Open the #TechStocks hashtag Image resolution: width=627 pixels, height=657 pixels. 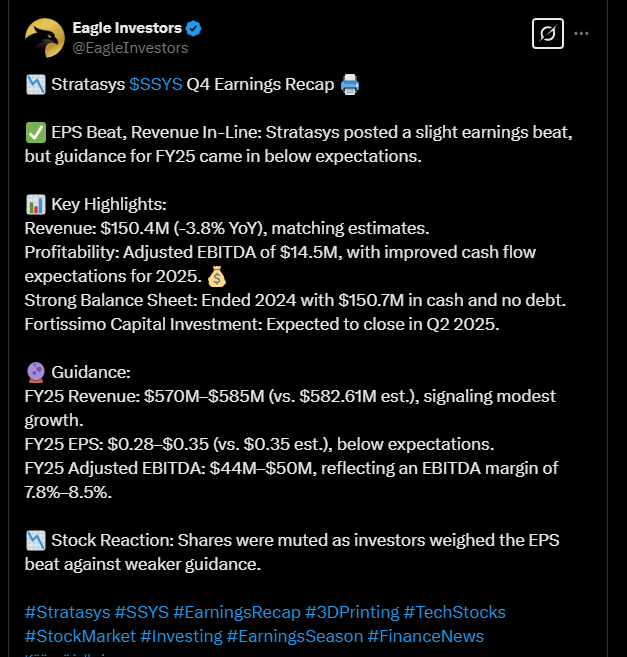[455, 612]
